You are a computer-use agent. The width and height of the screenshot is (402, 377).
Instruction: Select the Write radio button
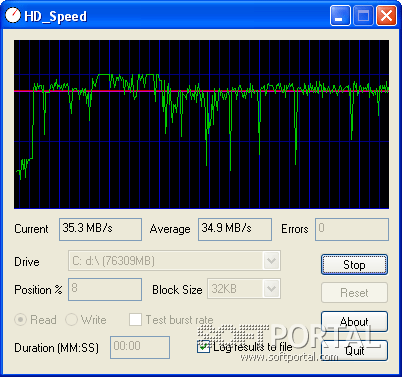click(71, 320)
